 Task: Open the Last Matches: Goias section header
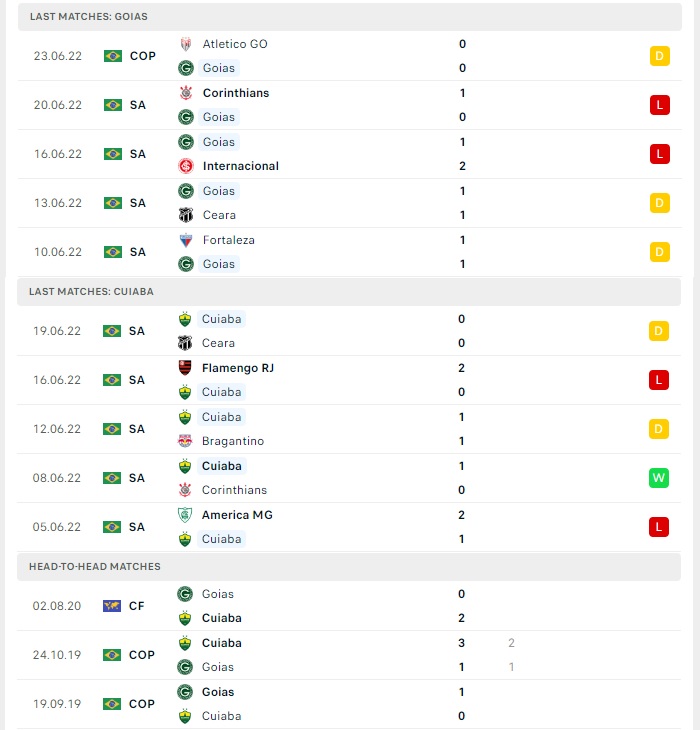click(x=350, y=17)
